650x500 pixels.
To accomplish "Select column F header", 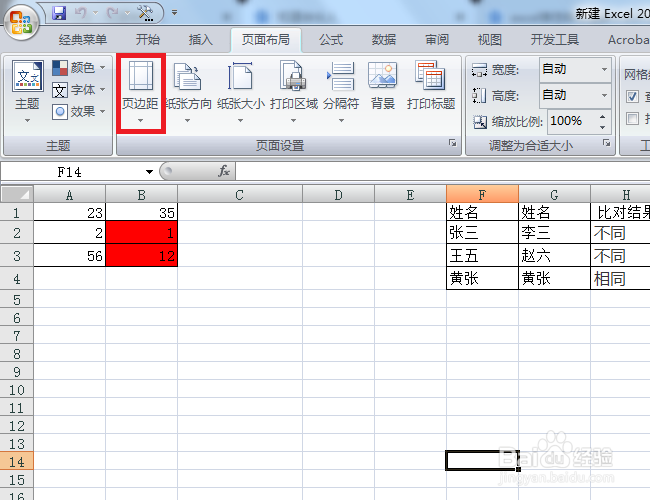I will (x=482, y=194).
